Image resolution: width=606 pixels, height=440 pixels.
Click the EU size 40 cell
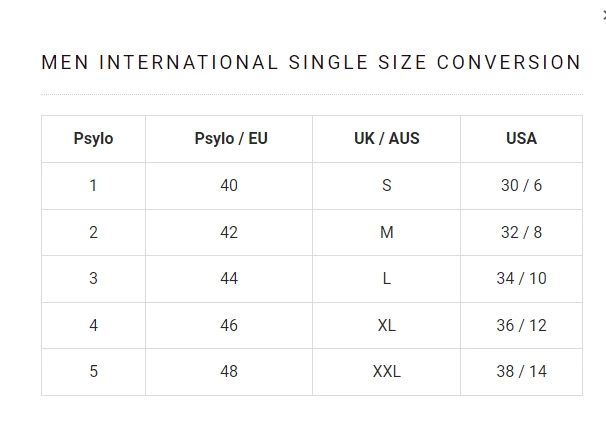[229, 186]
